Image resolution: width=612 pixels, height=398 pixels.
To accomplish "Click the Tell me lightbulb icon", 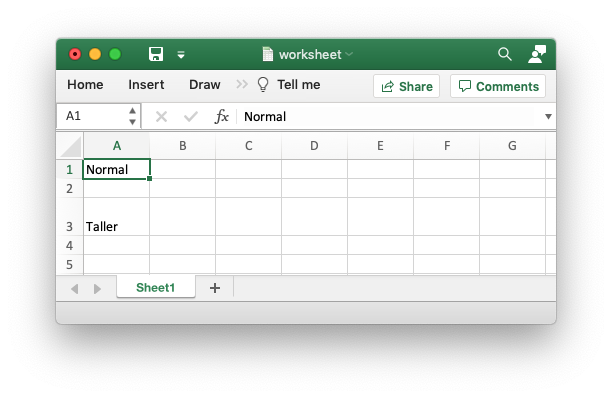I will pyautogui.click(x=263, y=84).
